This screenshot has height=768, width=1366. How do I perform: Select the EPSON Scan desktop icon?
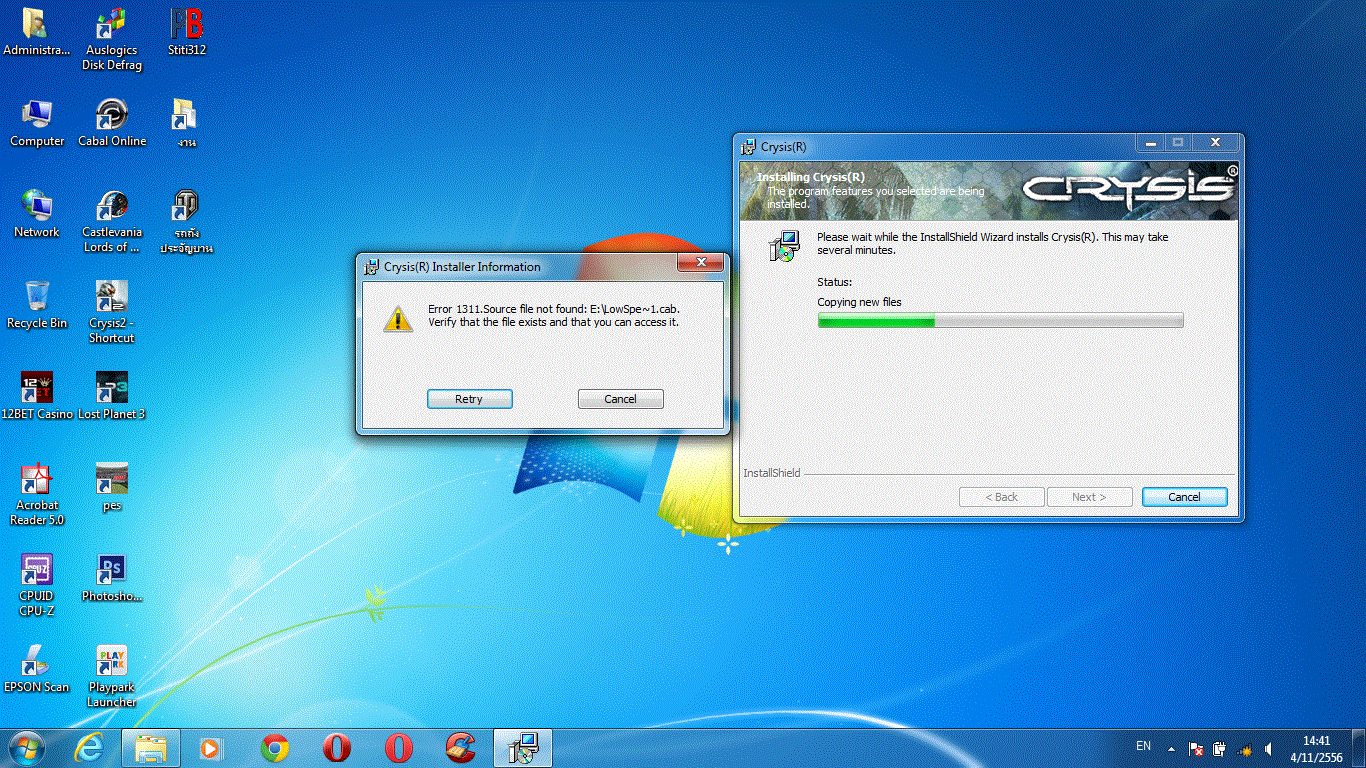point(37,666)
